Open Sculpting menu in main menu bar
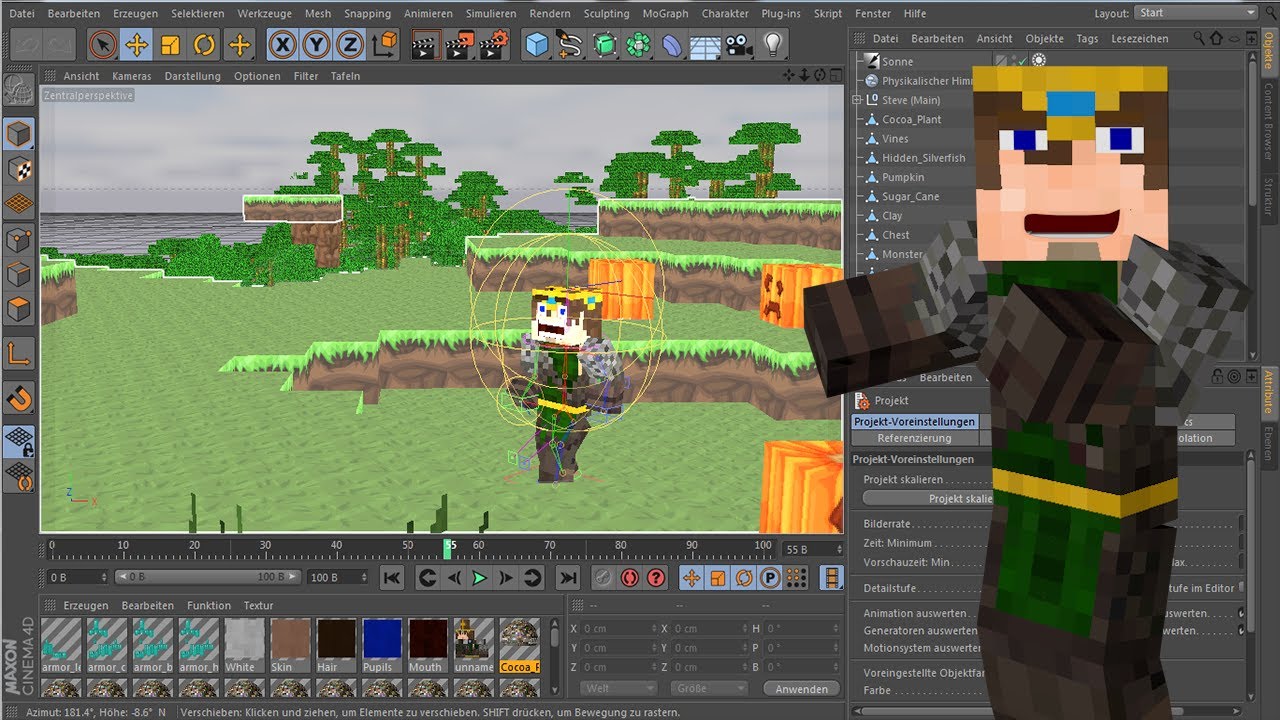 pos(607,13)
